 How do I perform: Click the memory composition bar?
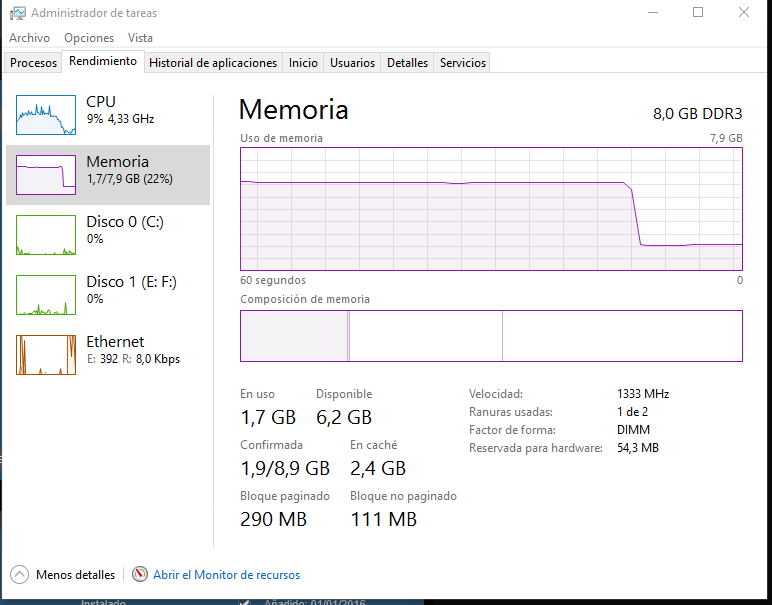[491, 335]
